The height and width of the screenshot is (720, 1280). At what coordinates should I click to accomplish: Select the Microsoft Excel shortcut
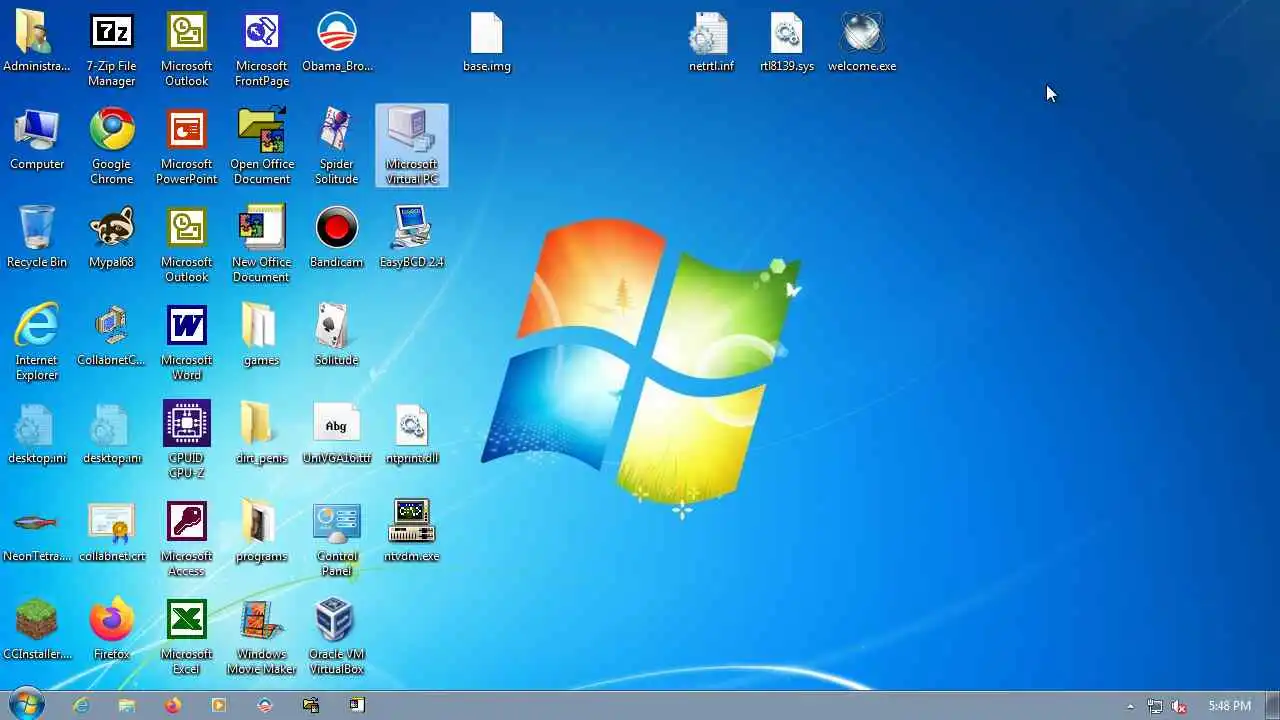click(x=186, y=637)
